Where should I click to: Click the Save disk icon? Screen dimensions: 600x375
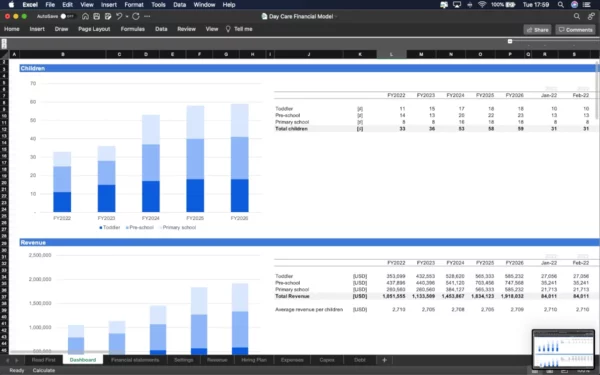(x=97, y=16)
